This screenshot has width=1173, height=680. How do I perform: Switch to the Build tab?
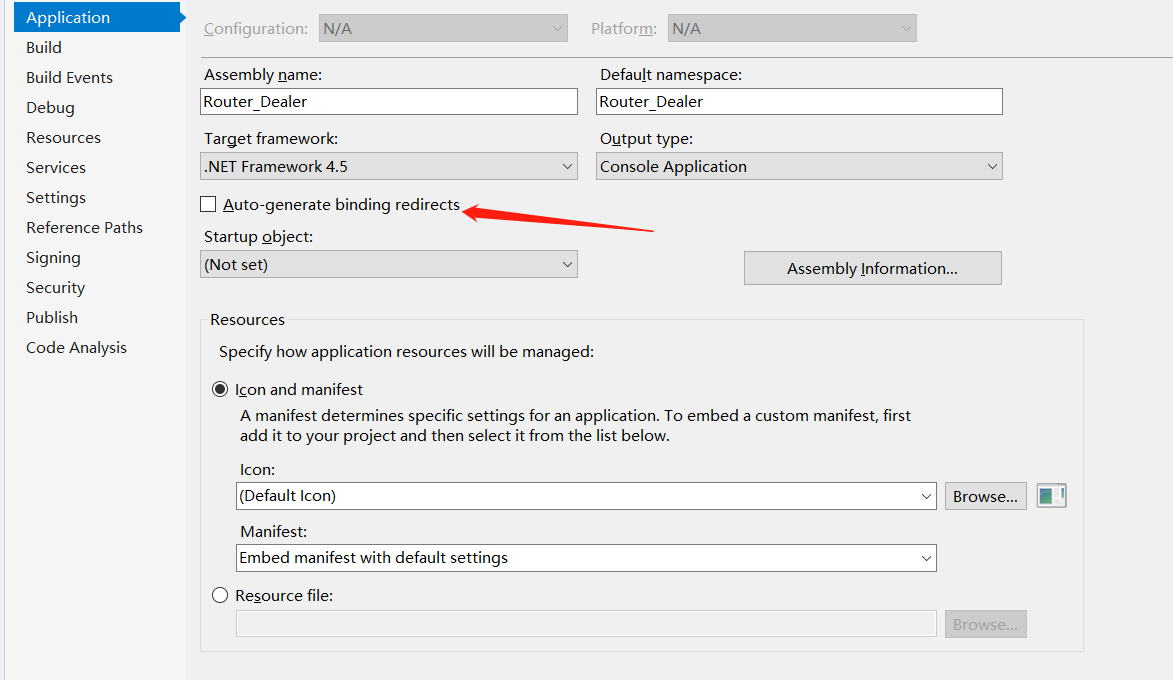pos(44,47)
